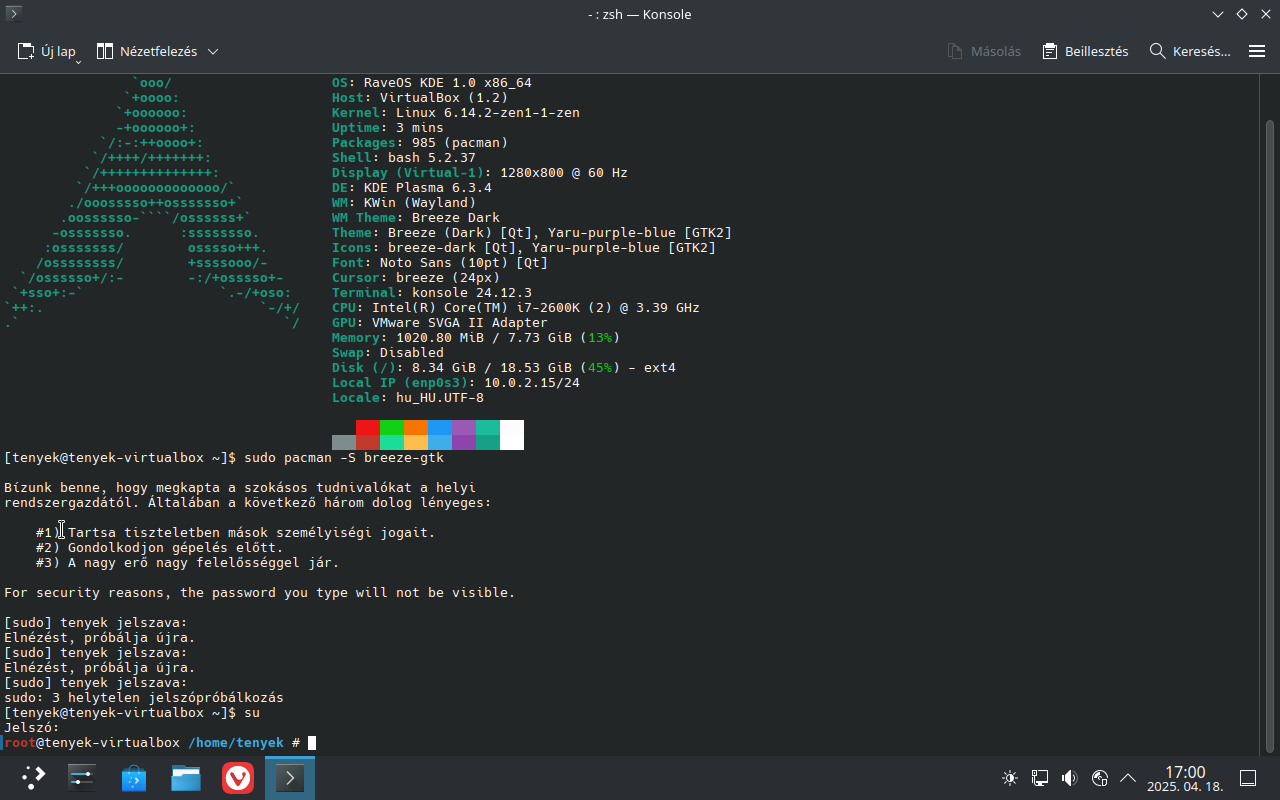
Task: Click the Másolás copy button
Action: point(984,51)
